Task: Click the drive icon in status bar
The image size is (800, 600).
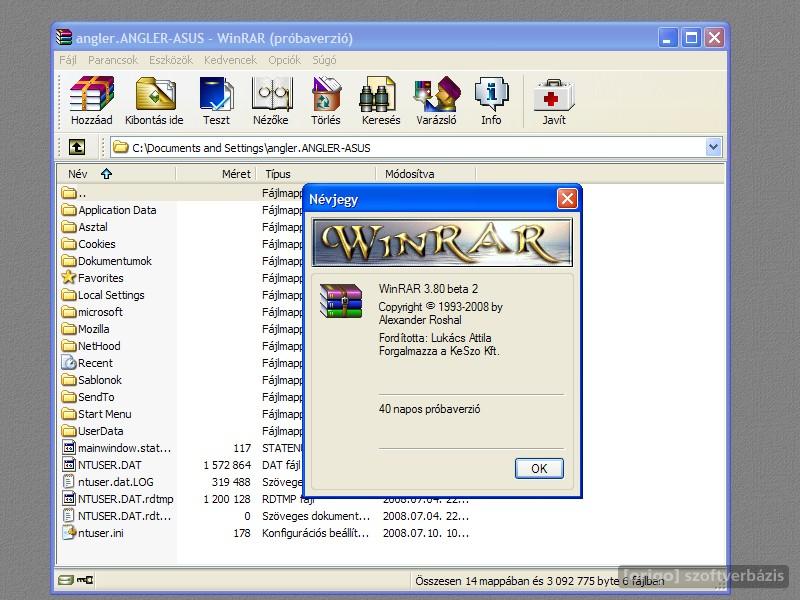Action: coord(66,580)
